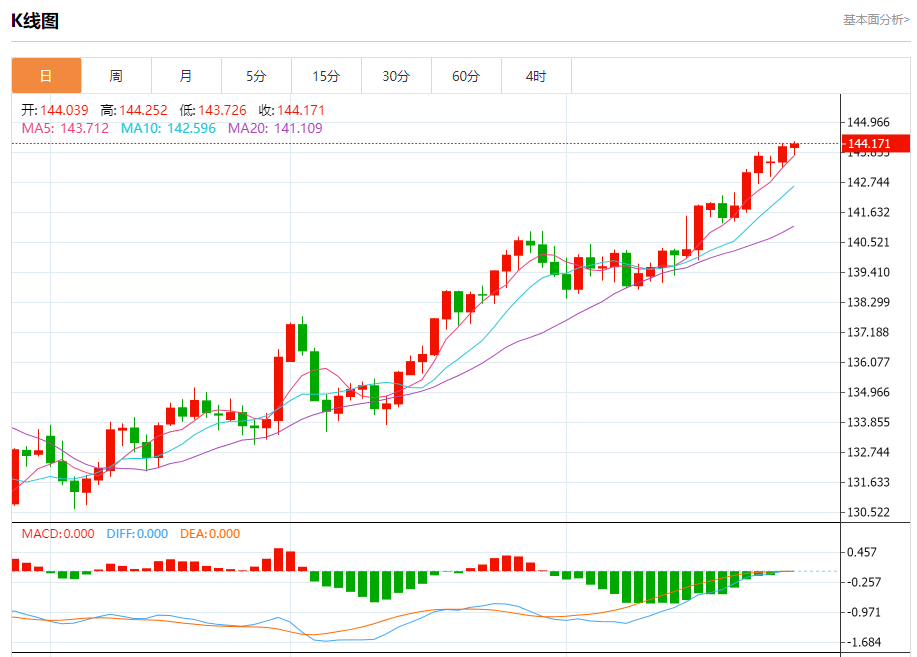Click the MACD value label

58,534
